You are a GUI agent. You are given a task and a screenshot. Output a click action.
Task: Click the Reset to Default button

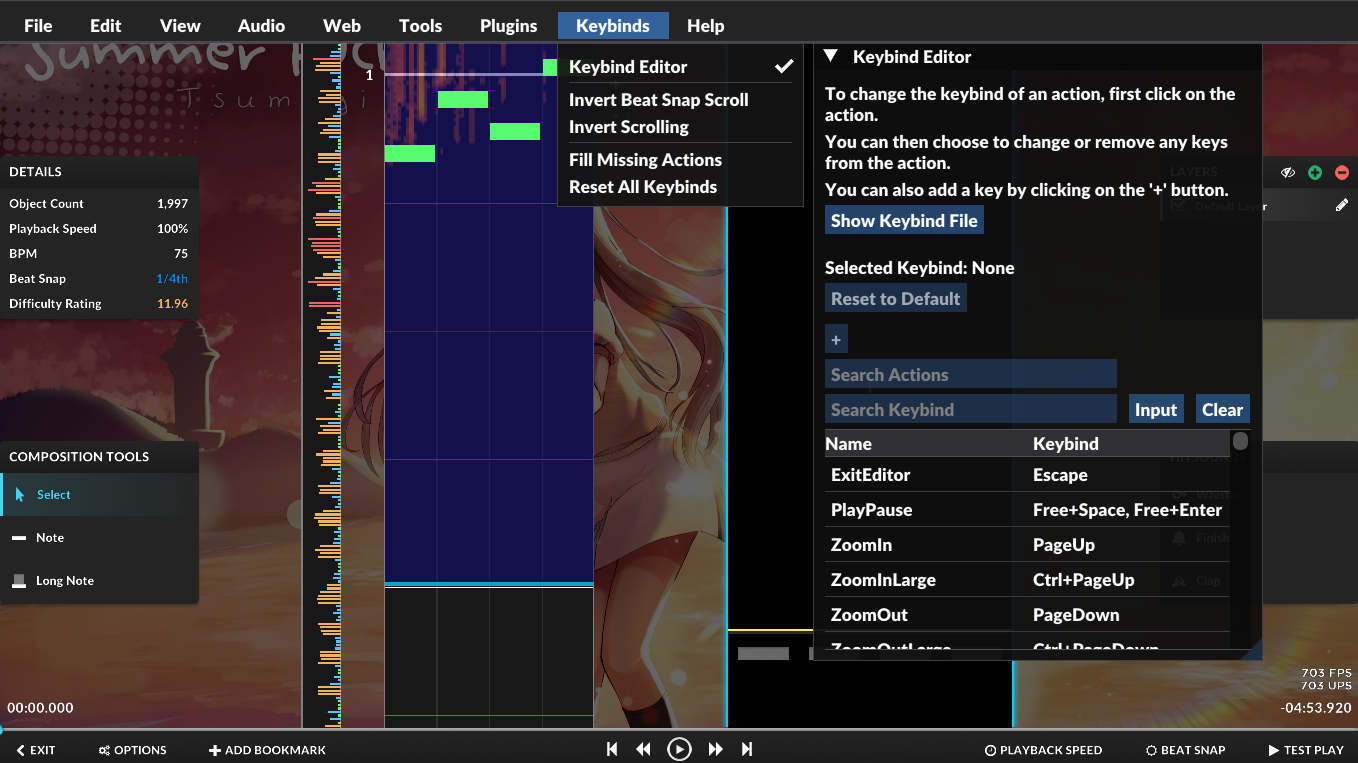point(895,299)
